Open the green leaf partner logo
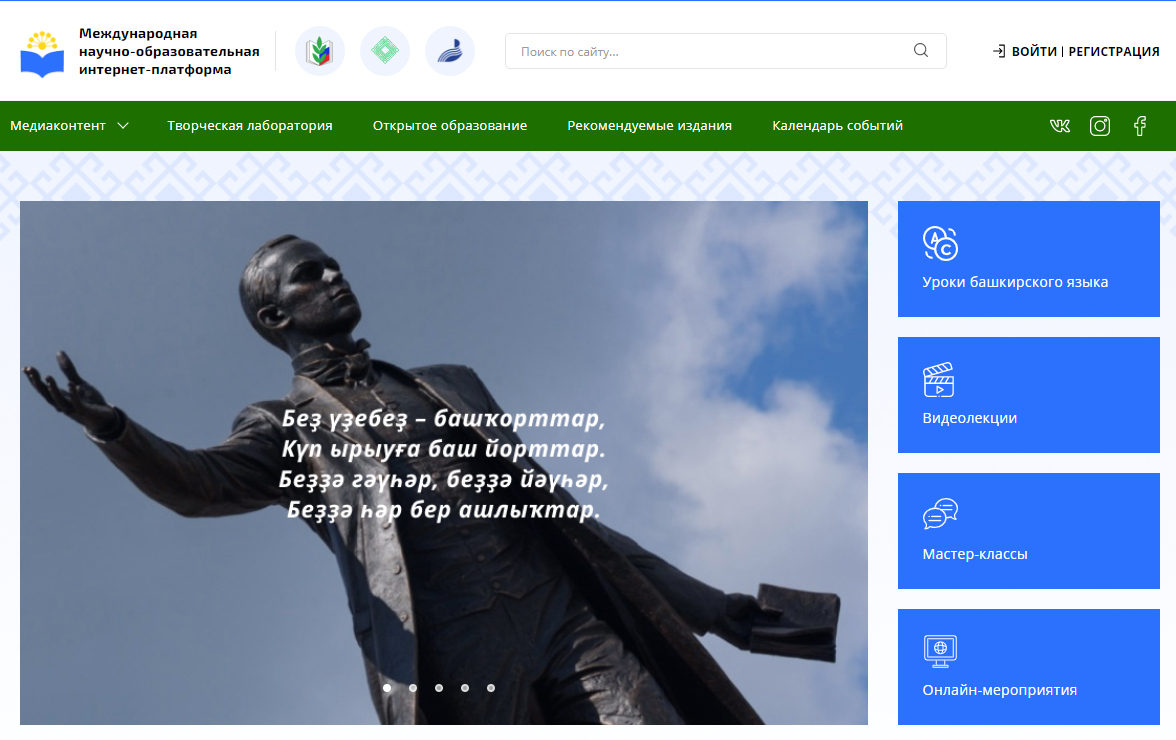This screenshot has height=740, width=1176. point(320,51)
